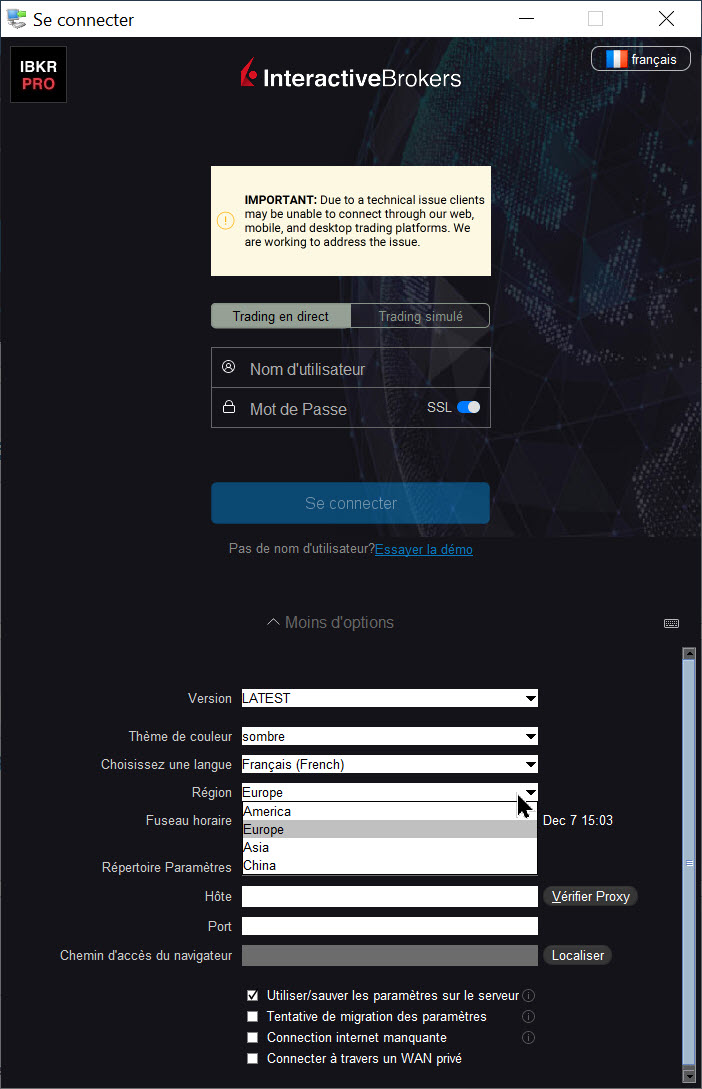Open the Essayer la démo link

coord(424,549)
